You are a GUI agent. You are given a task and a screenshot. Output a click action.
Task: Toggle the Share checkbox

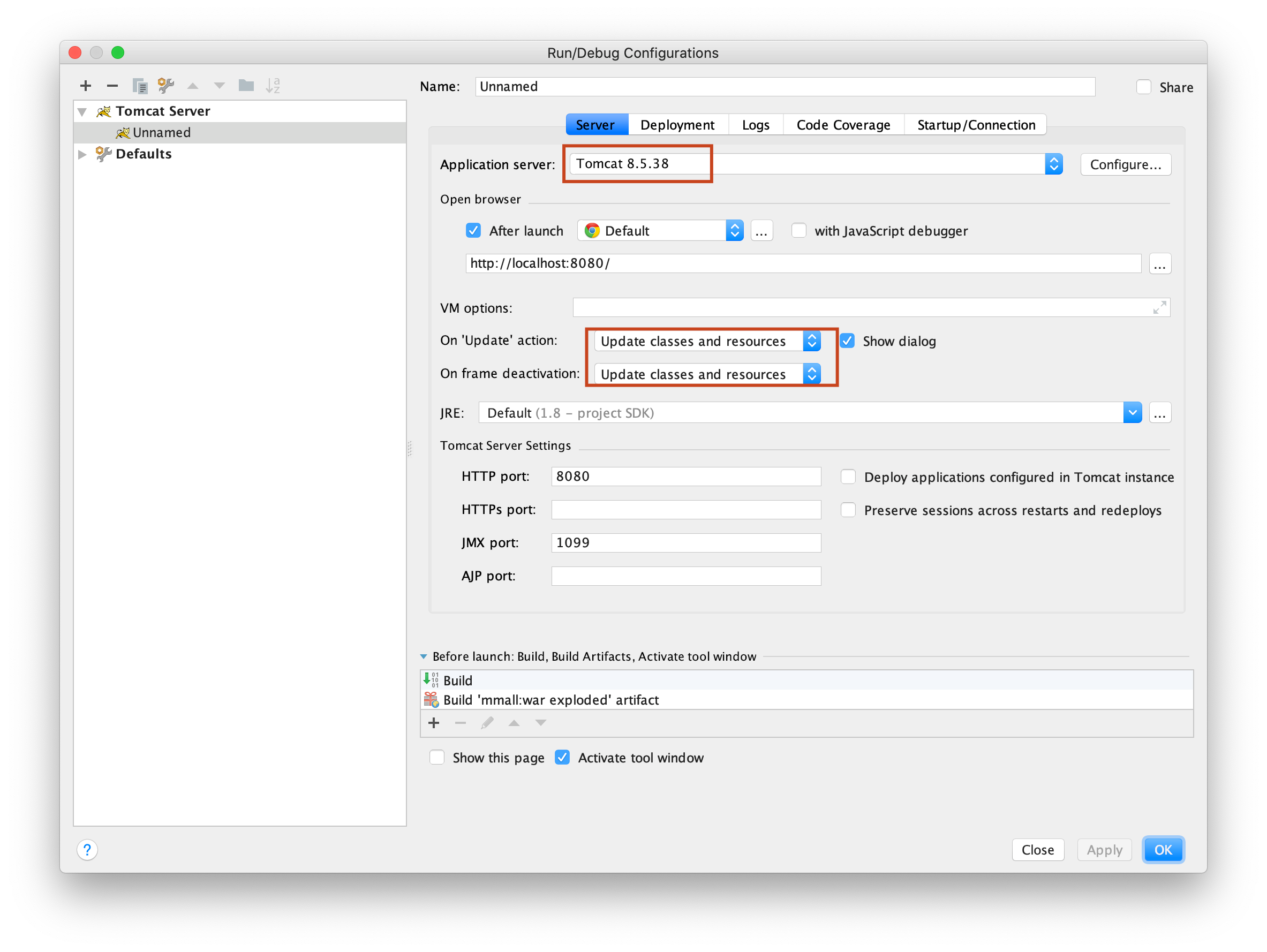point(1143,87)
